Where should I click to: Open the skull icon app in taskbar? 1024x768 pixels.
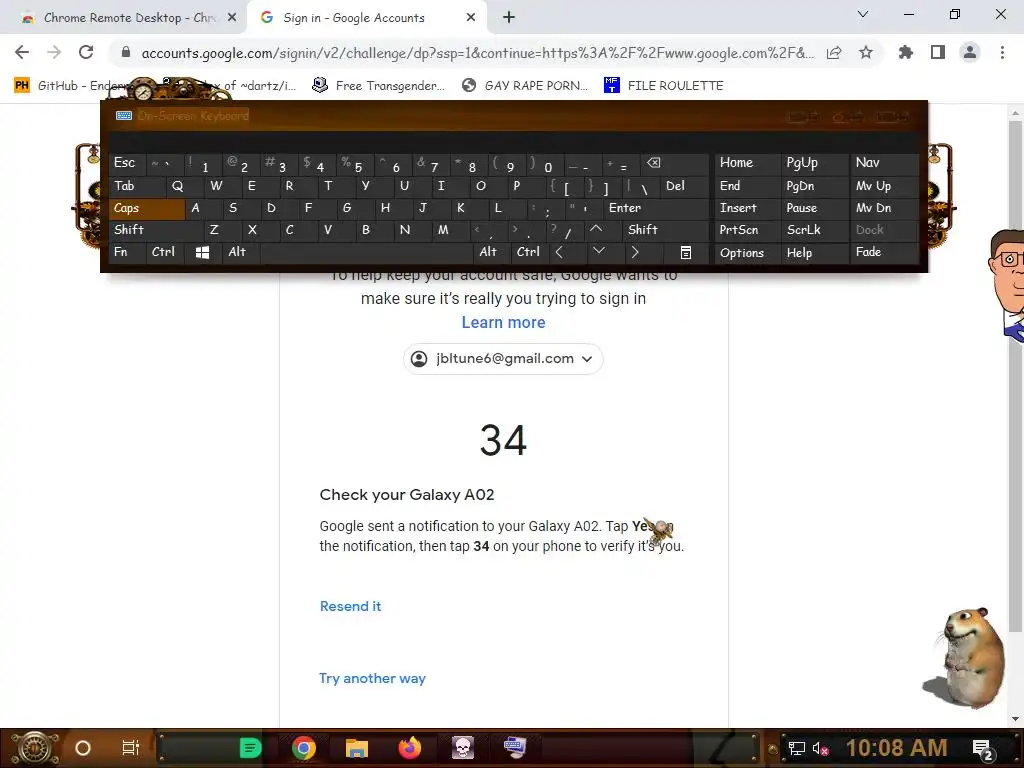click(462, 748)
